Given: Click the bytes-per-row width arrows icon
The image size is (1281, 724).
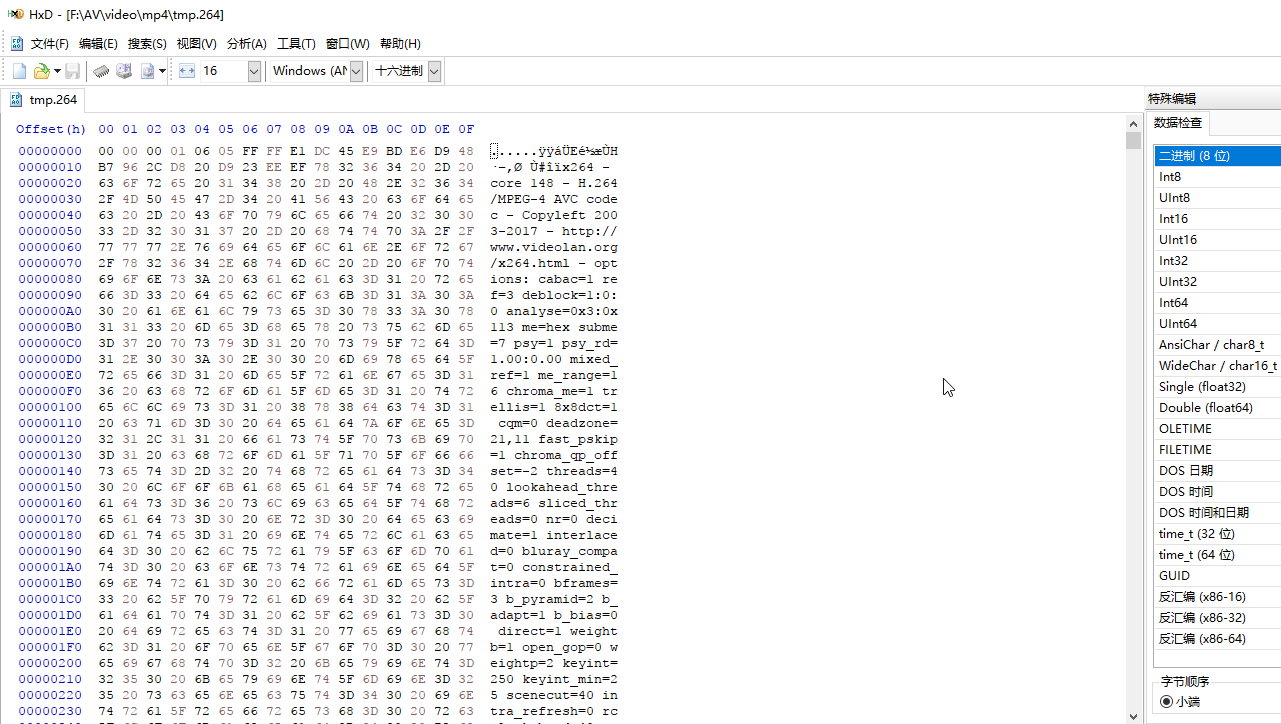Looking at the screenshot, I should (186, 70).
